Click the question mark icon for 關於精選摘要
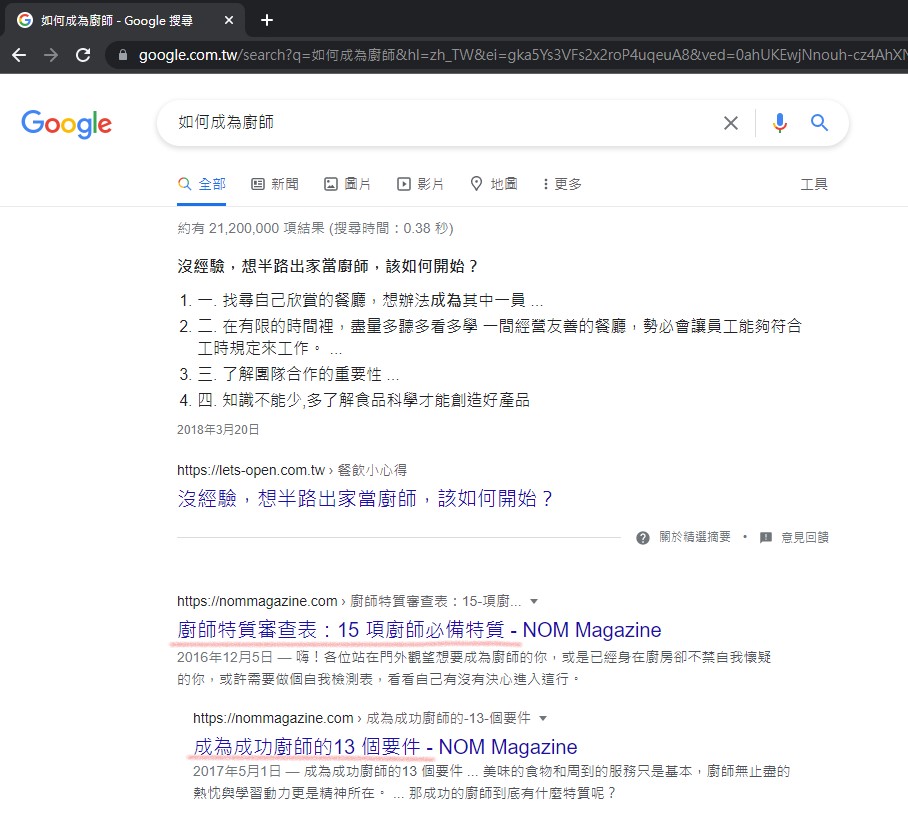Viewport: 908px width, 826px height. 643,538
